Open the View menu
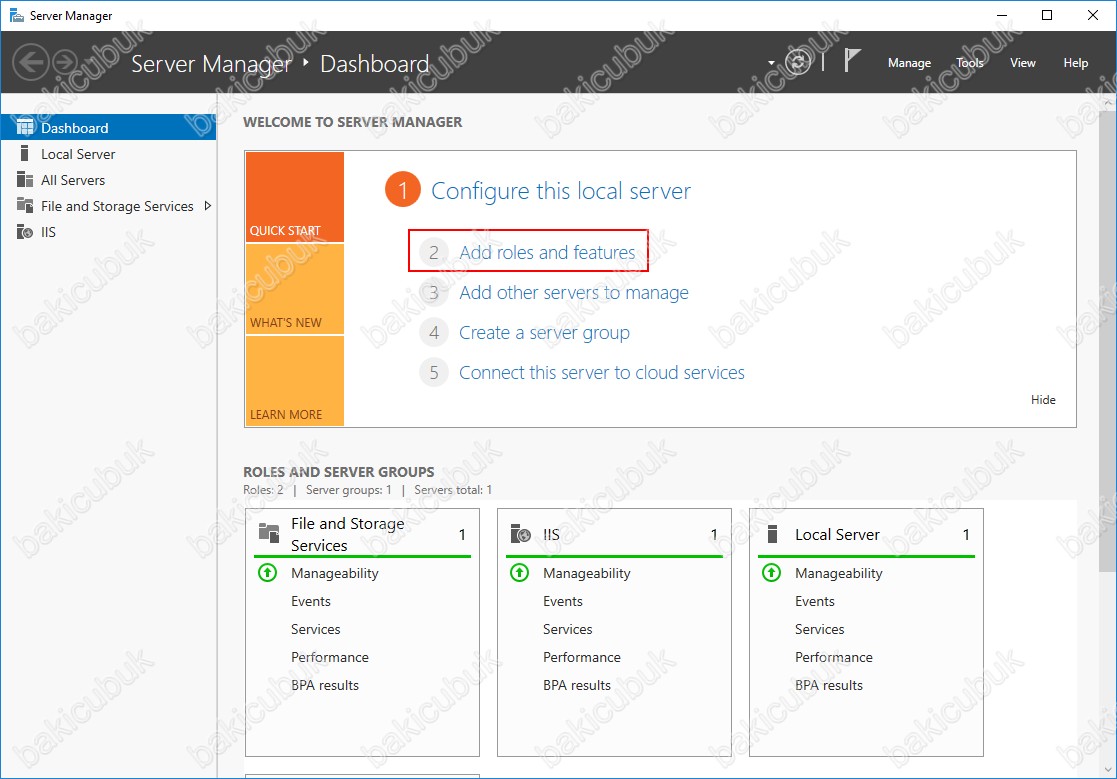 click(1022, 63)
